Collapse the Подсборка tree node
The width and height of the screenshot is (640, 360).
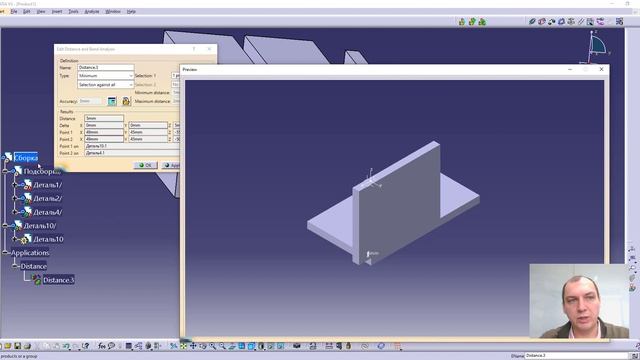pyautogui.click(x=5, y=171)
